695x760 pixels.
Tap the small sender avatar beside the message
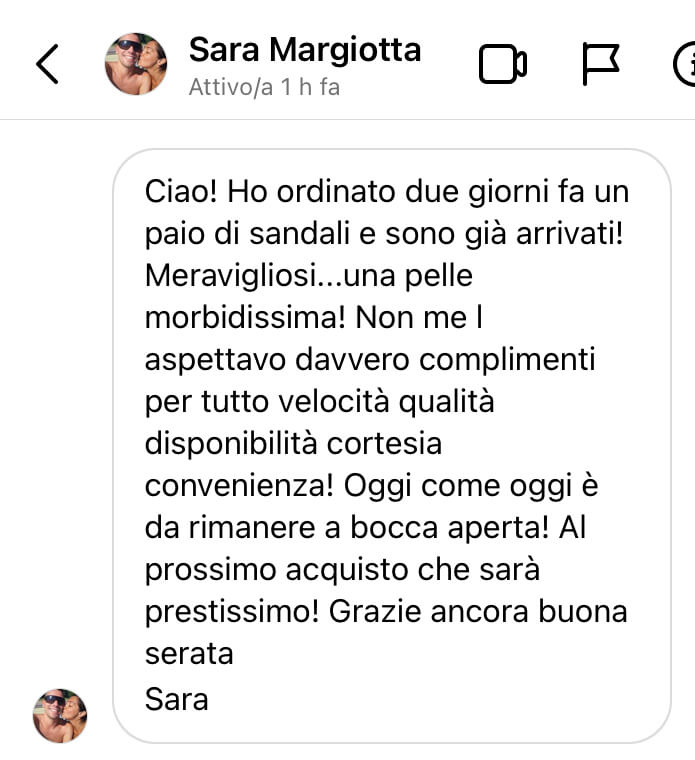(60, 716)
